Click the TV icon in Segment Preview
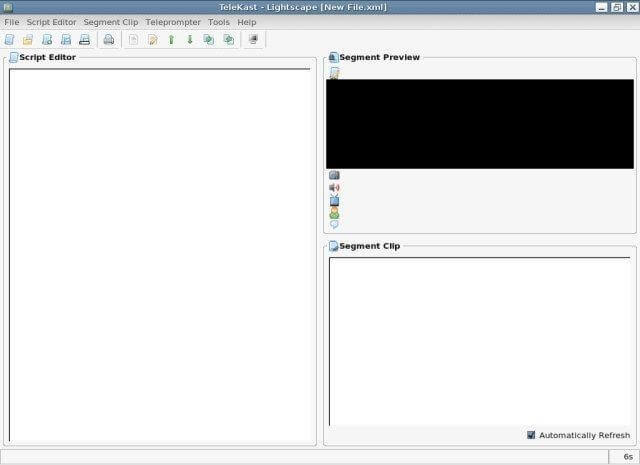Image resolution: width=640 pixels, height=465 pixels. (334, 200)
